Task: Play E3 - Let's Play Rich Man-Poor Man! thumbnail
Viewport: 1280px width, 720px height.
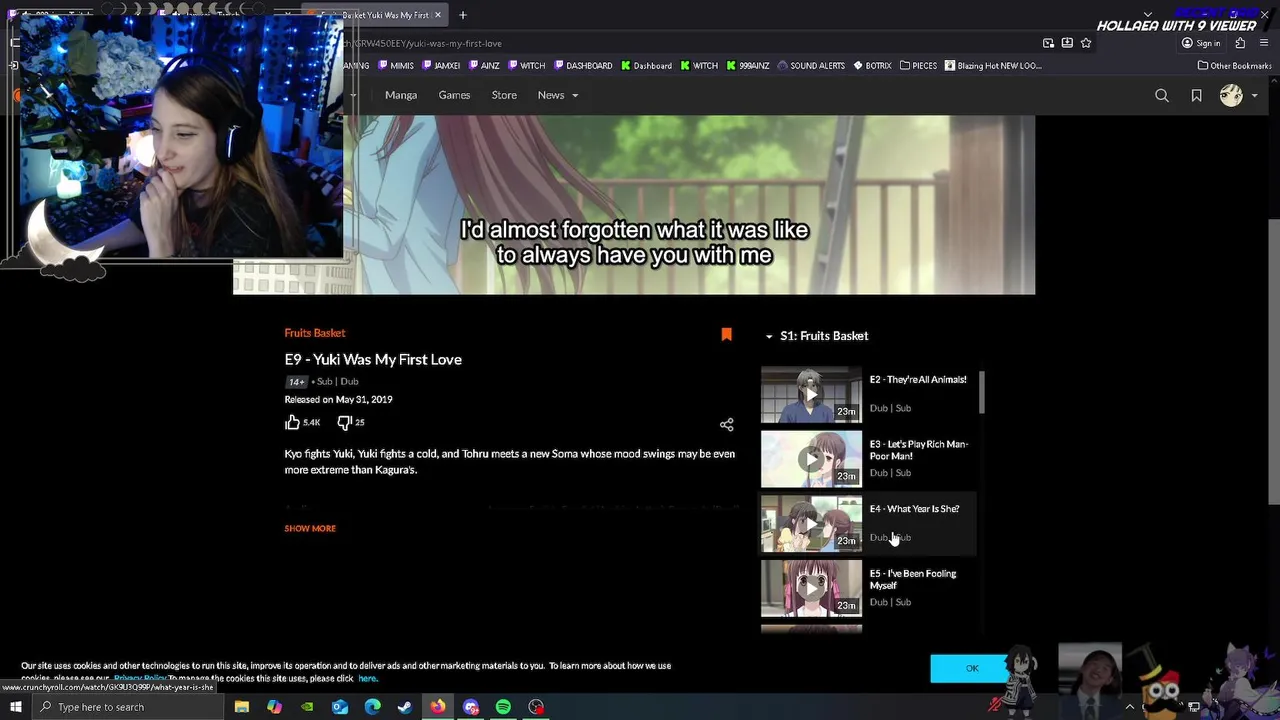Action: (811, 459)
